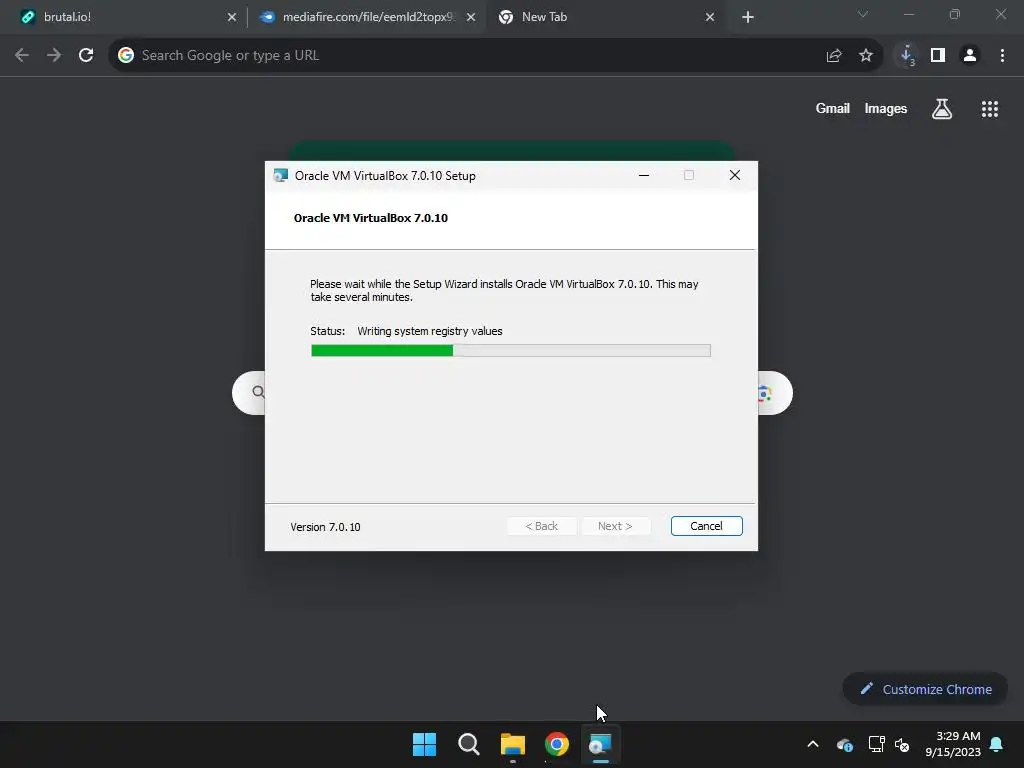Open the clock and date panel

pos(953,744)
